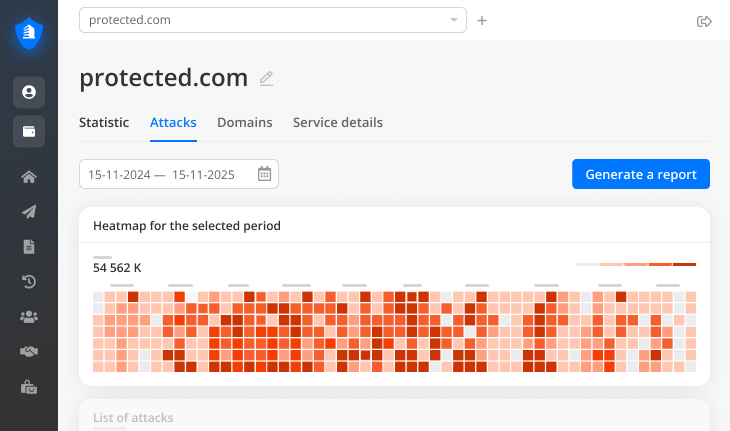Click the logout icon at top right
730x431 pixels.
tap(704, 21)
